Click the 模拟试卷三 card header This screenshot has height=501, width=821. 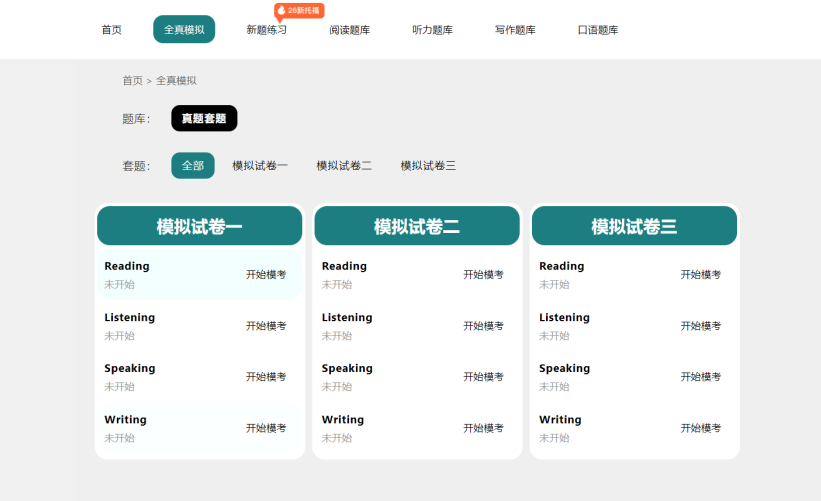[x=634, y=226]
